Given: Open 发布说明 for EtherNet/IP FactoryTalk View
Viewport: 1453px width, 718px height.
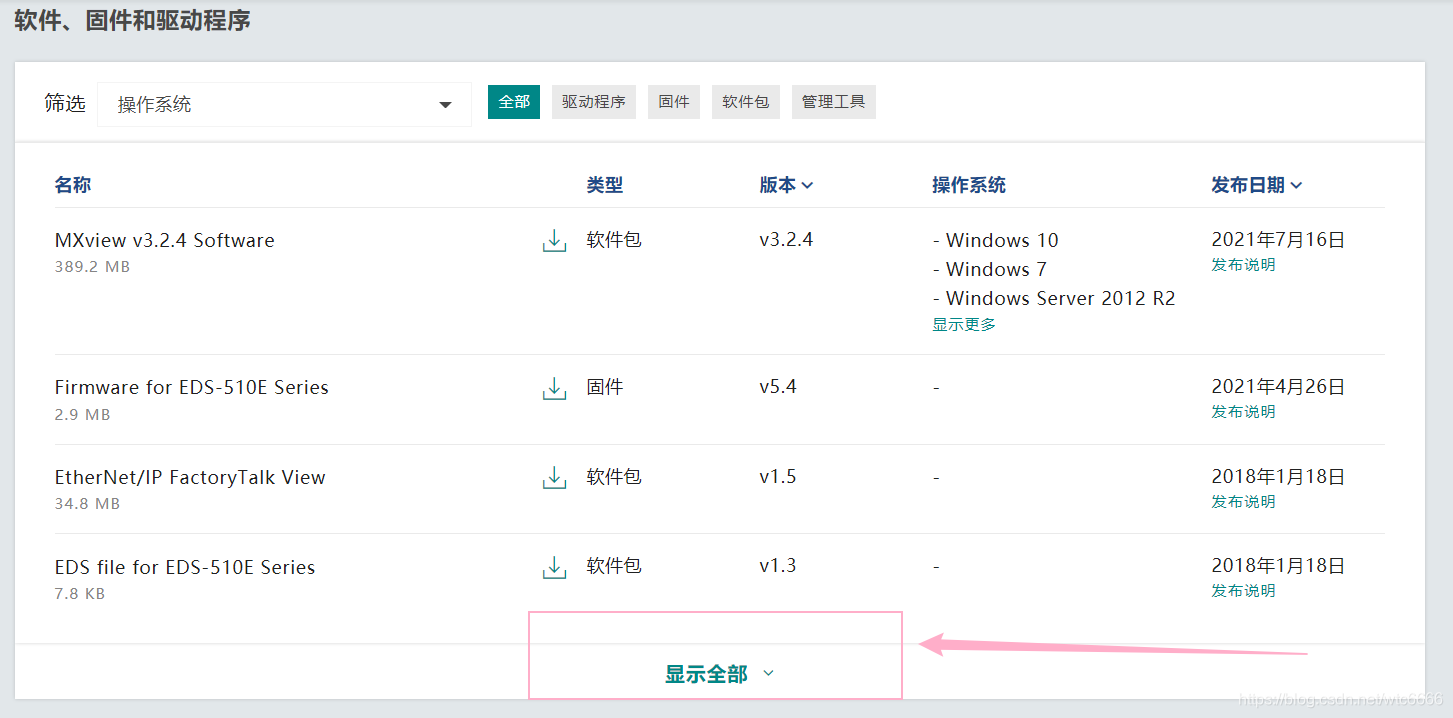Looking at the screenshot, I should tap(1243, 502).
